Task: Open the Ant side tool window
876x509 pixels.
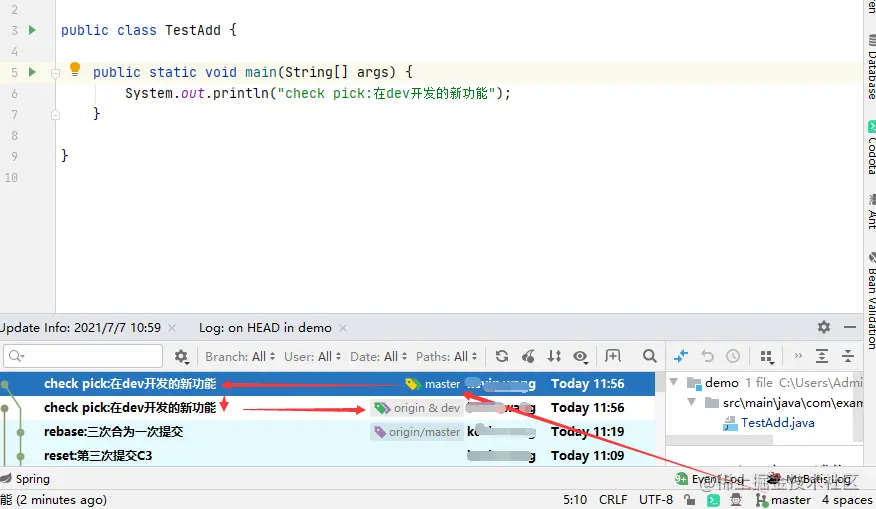Action: tap(870, 211)
